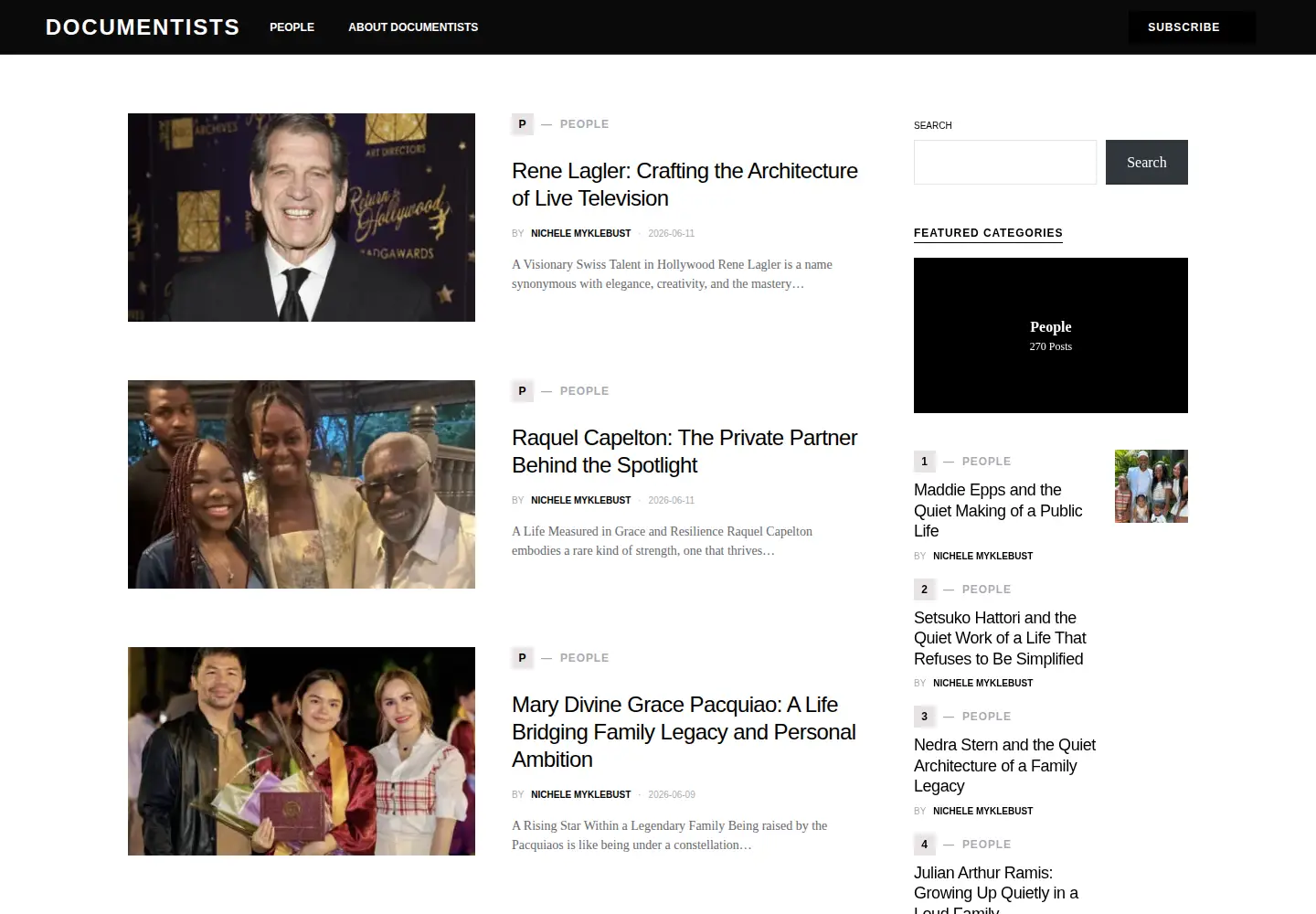1316x914 pixels.
Task: Click the number 1 badge in sidebar
Action: (x=924, y=462)
